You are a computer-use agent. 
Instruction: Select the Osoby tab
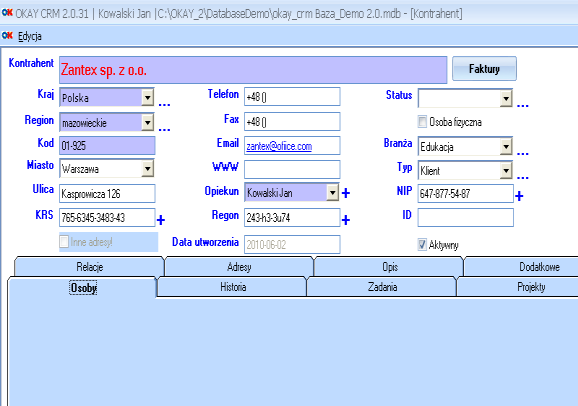pyautogui.click(x=83, y=288)
